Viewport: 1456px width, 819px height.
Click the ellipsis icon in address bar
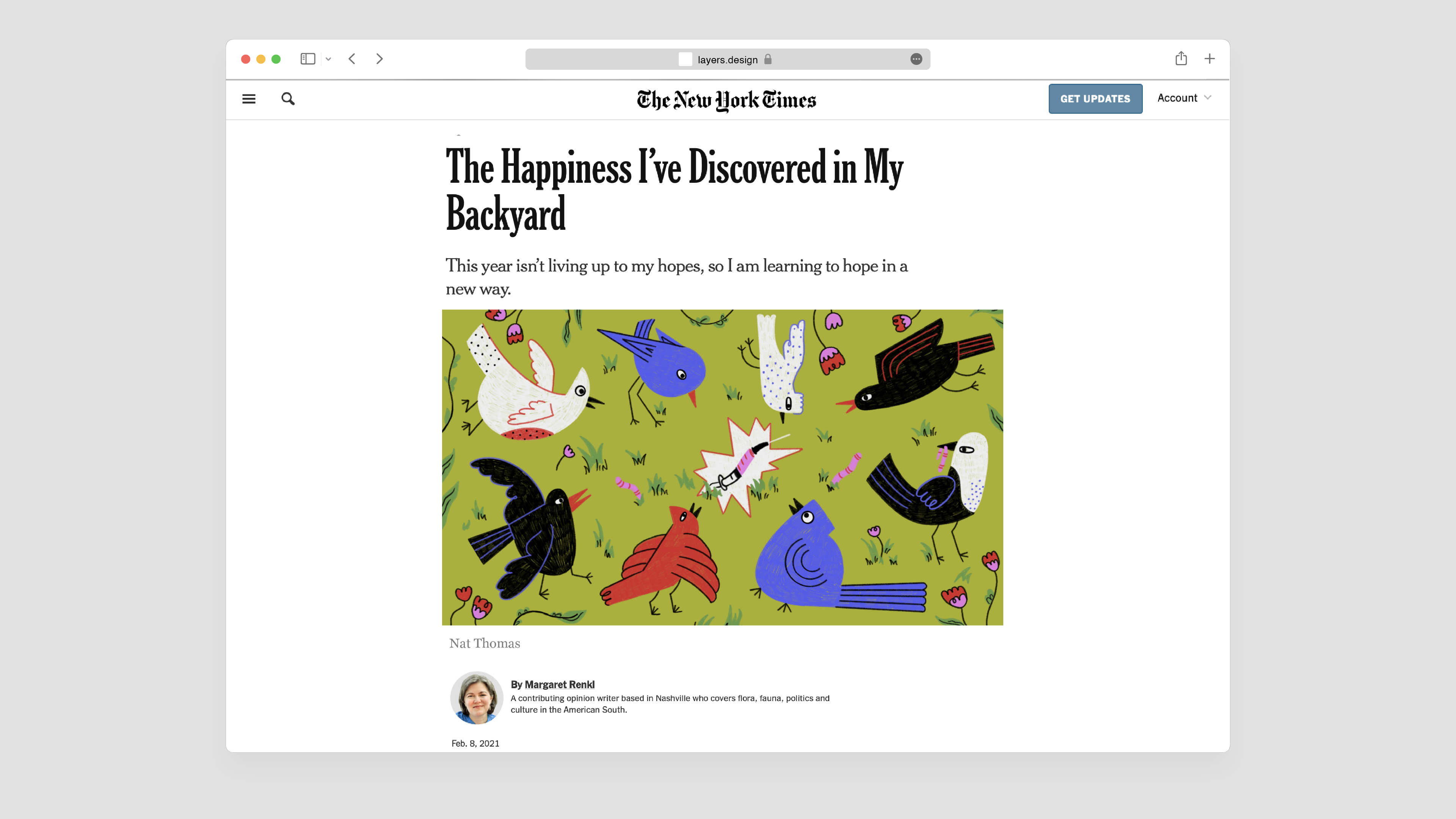pos(916,60)
